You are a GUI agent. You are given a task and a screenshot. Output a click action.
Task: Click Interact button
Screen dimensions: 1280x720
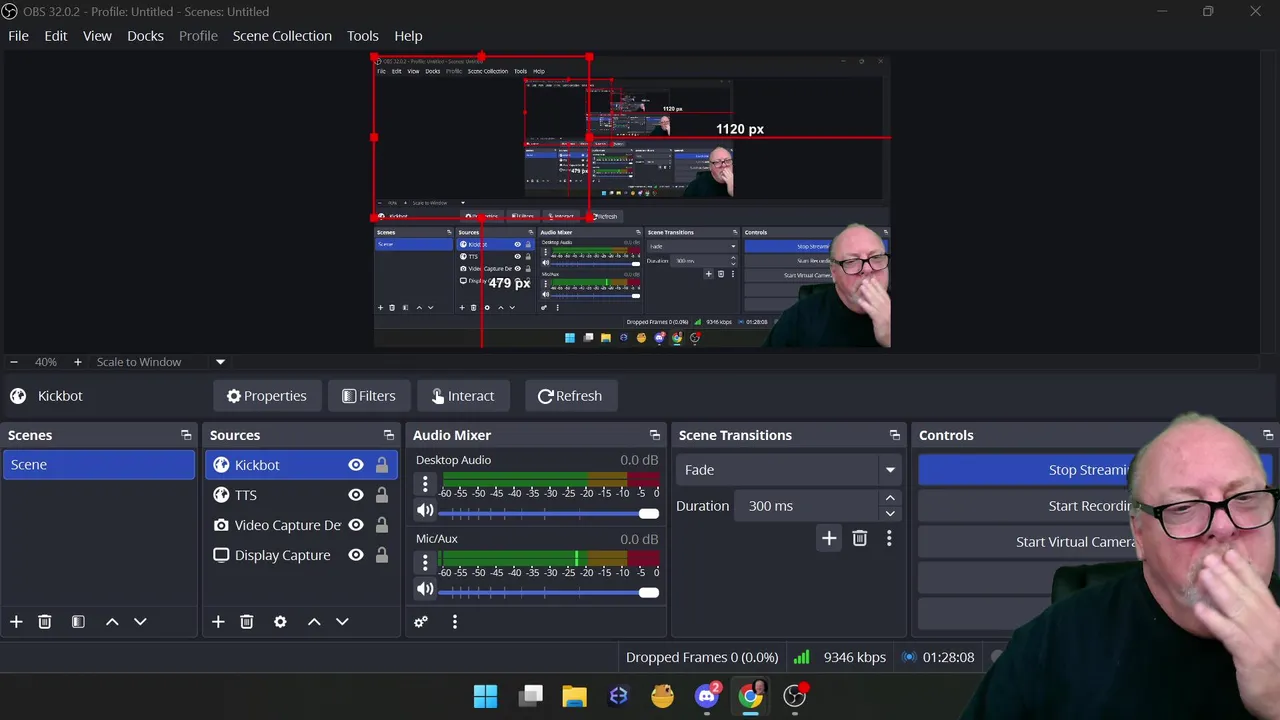click(463, 396)
